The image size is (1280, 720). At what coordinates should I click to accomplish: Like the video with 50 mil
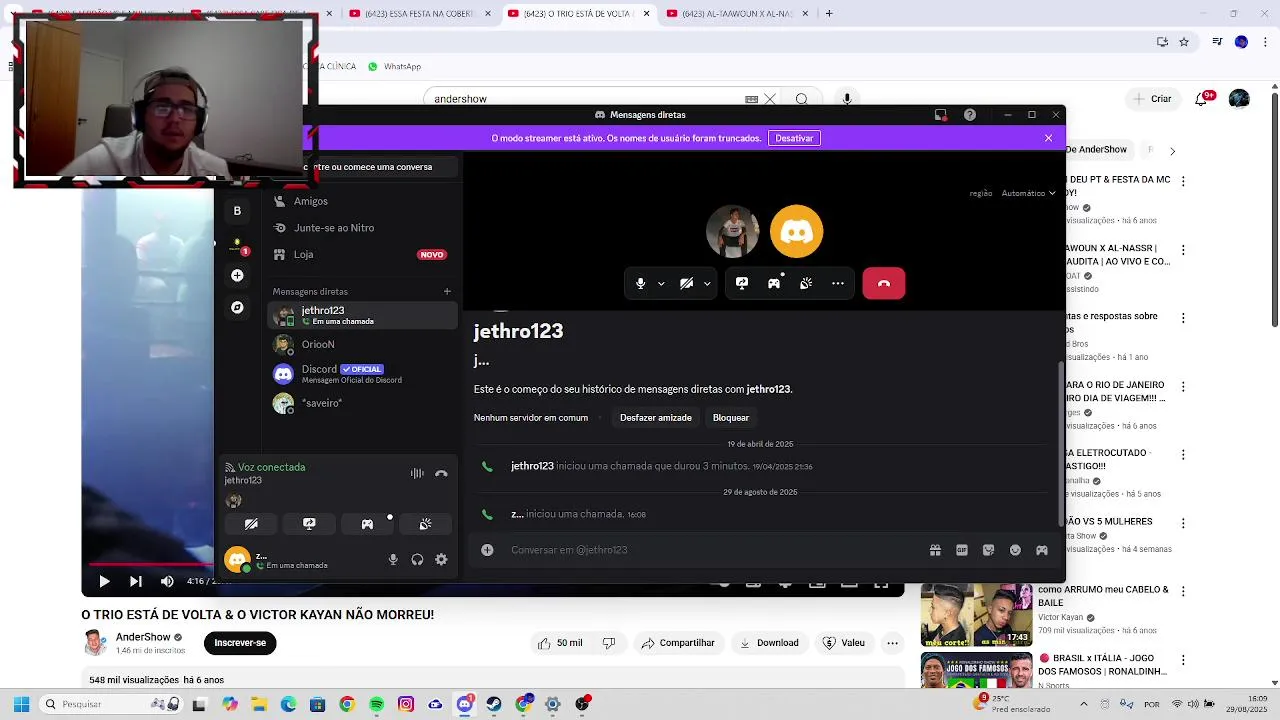(560, 643)
